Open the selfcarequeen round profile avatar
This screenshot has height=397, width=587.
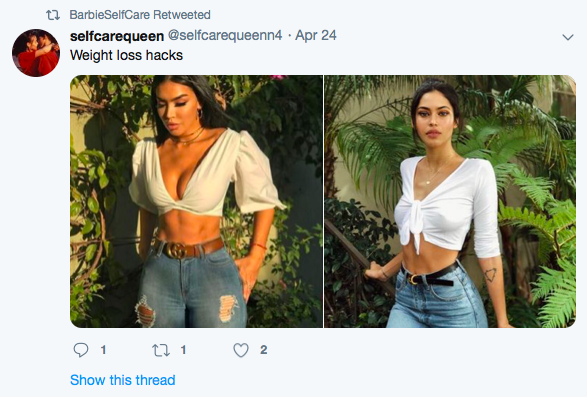coord(36,53)
